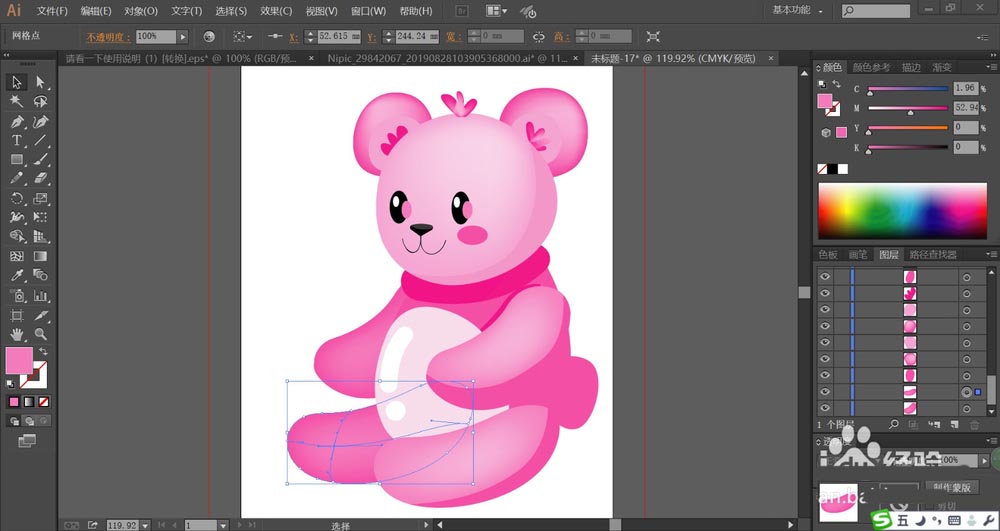Open the arrange documents dropdown in menu bar
Image resolution: width=1000 pixels, height=531 pixels.
click(497, 11)
